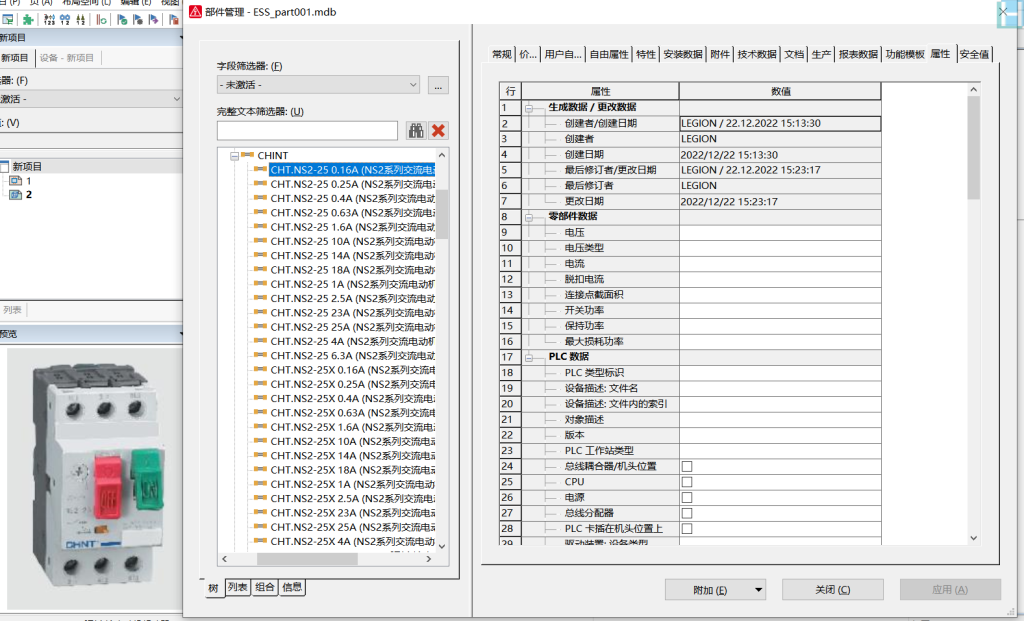Click page 1 icon in project tree
The image size is (1024, 621).
[16, 180]
